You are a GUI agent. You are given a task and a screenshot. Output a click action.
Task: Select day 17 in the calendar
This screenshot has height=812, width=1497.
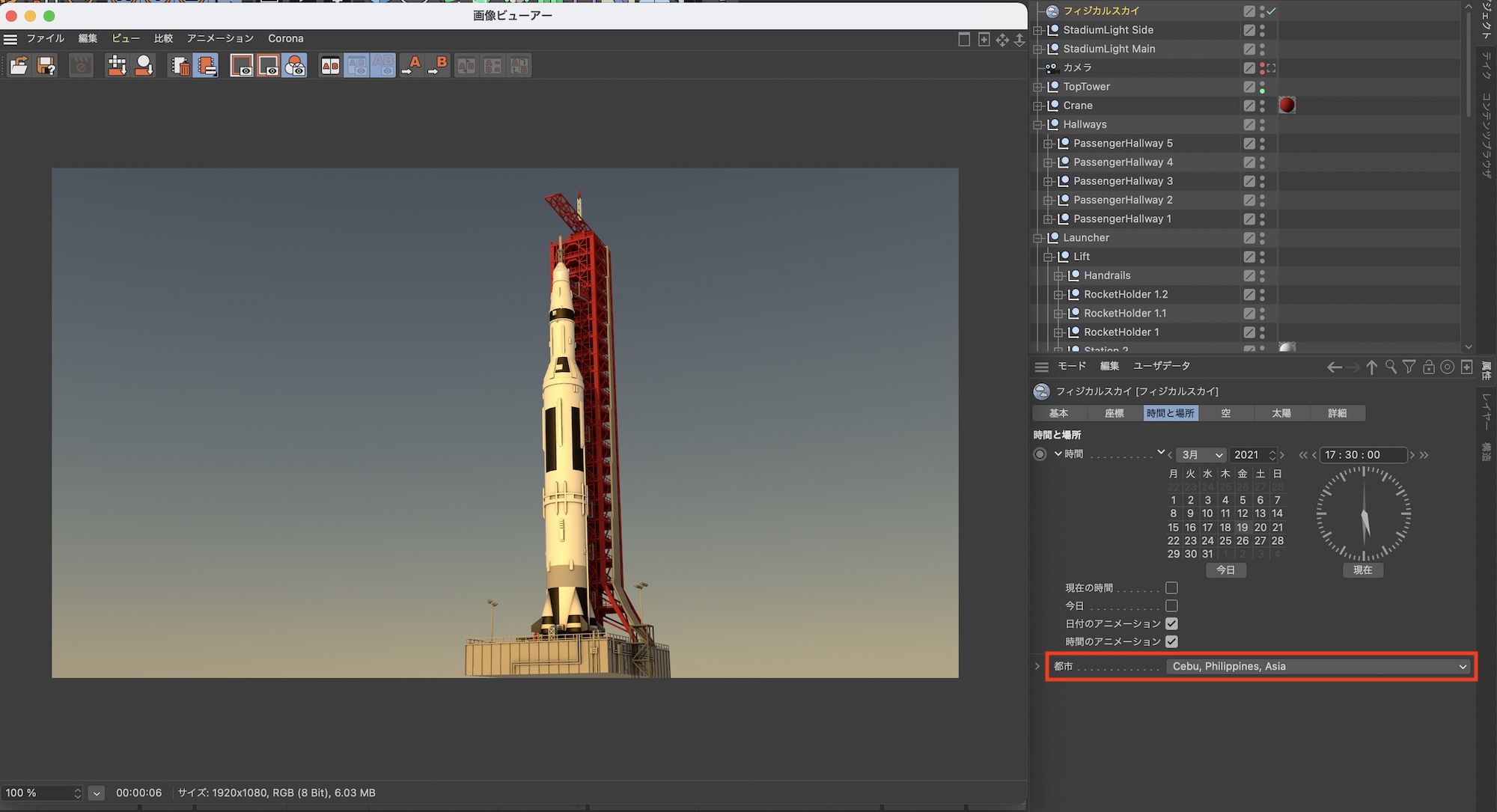pyautogui.click(x=1207, y=528)
